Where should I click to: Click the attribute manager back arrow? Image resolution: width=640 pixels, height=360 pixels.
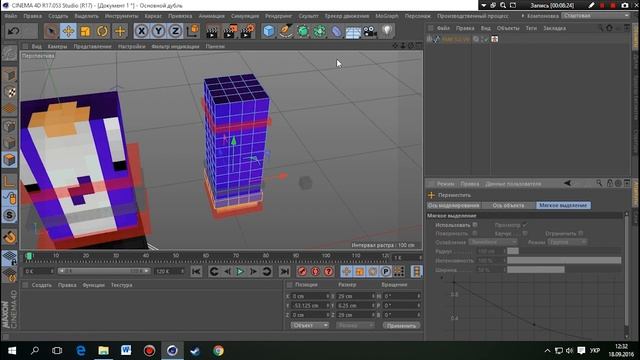click(567, 183)
